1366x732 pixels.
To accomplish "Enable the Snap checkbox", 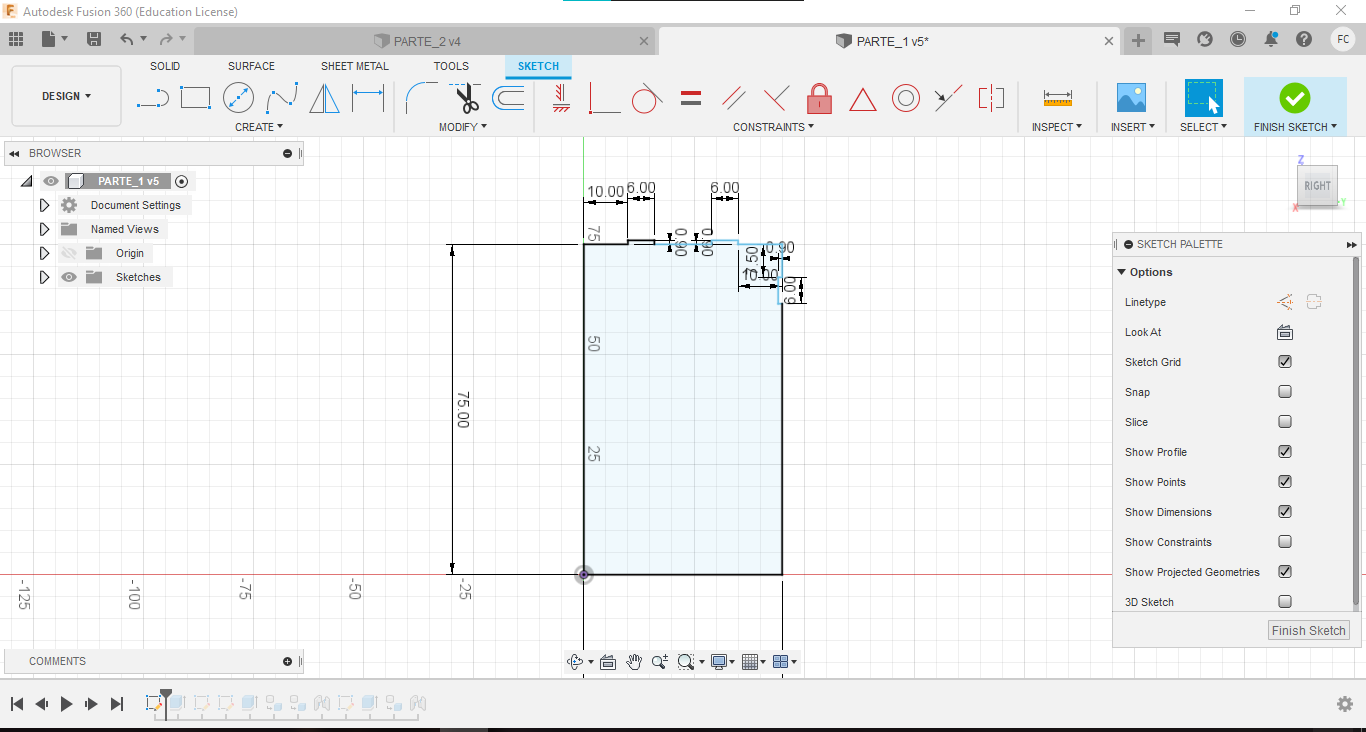I will 1285,392.
